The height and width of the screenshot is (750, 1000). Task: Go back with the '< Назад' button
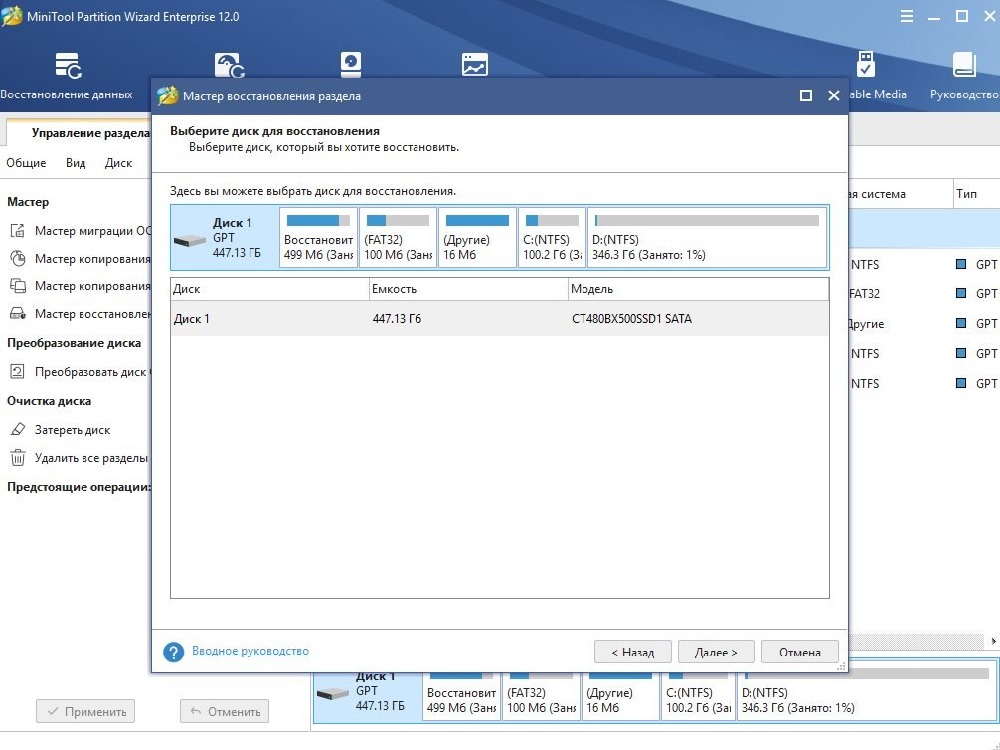click(633, 652)
